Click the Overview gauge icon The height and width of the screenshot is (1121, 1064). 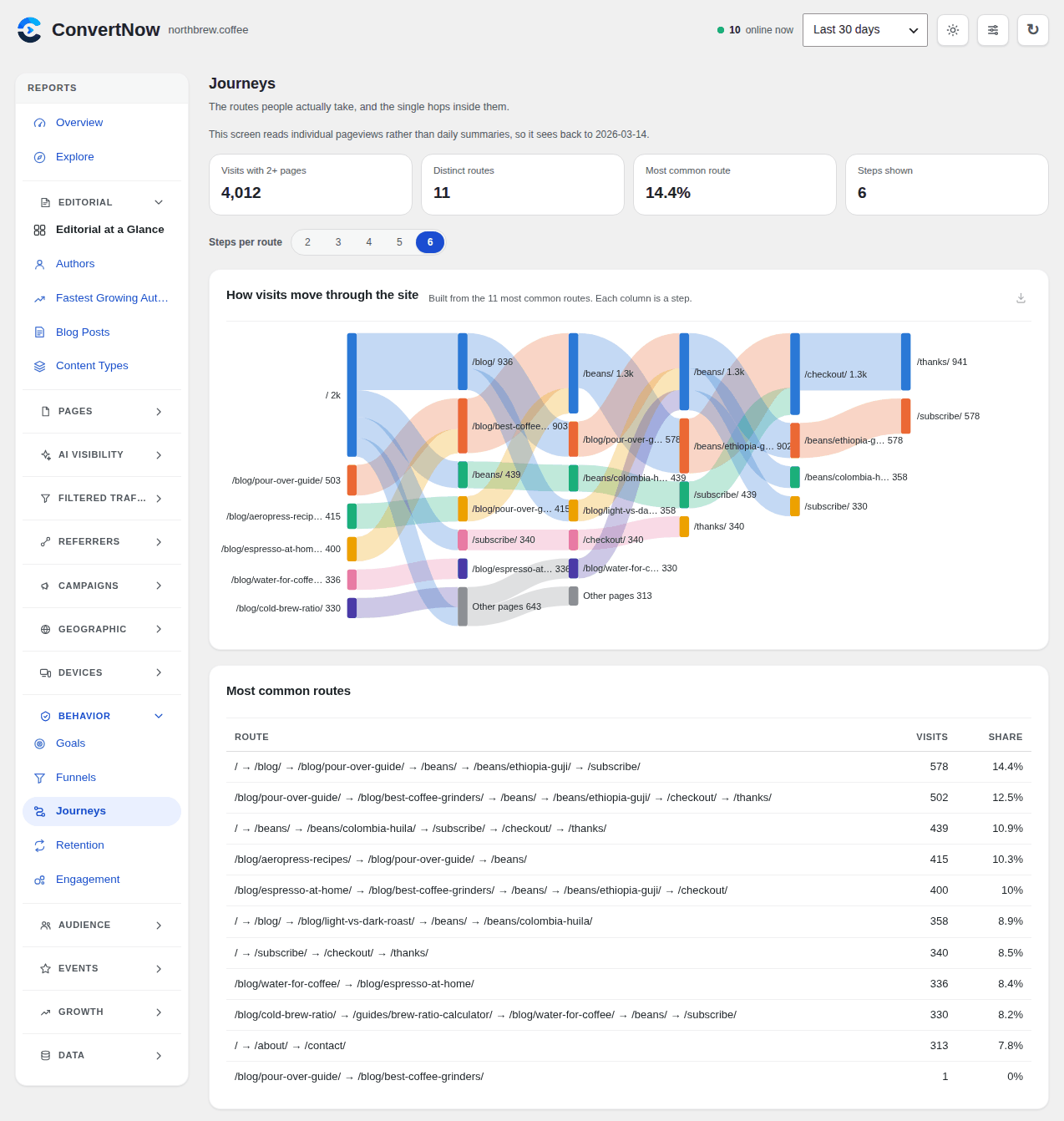coord(39,123)
